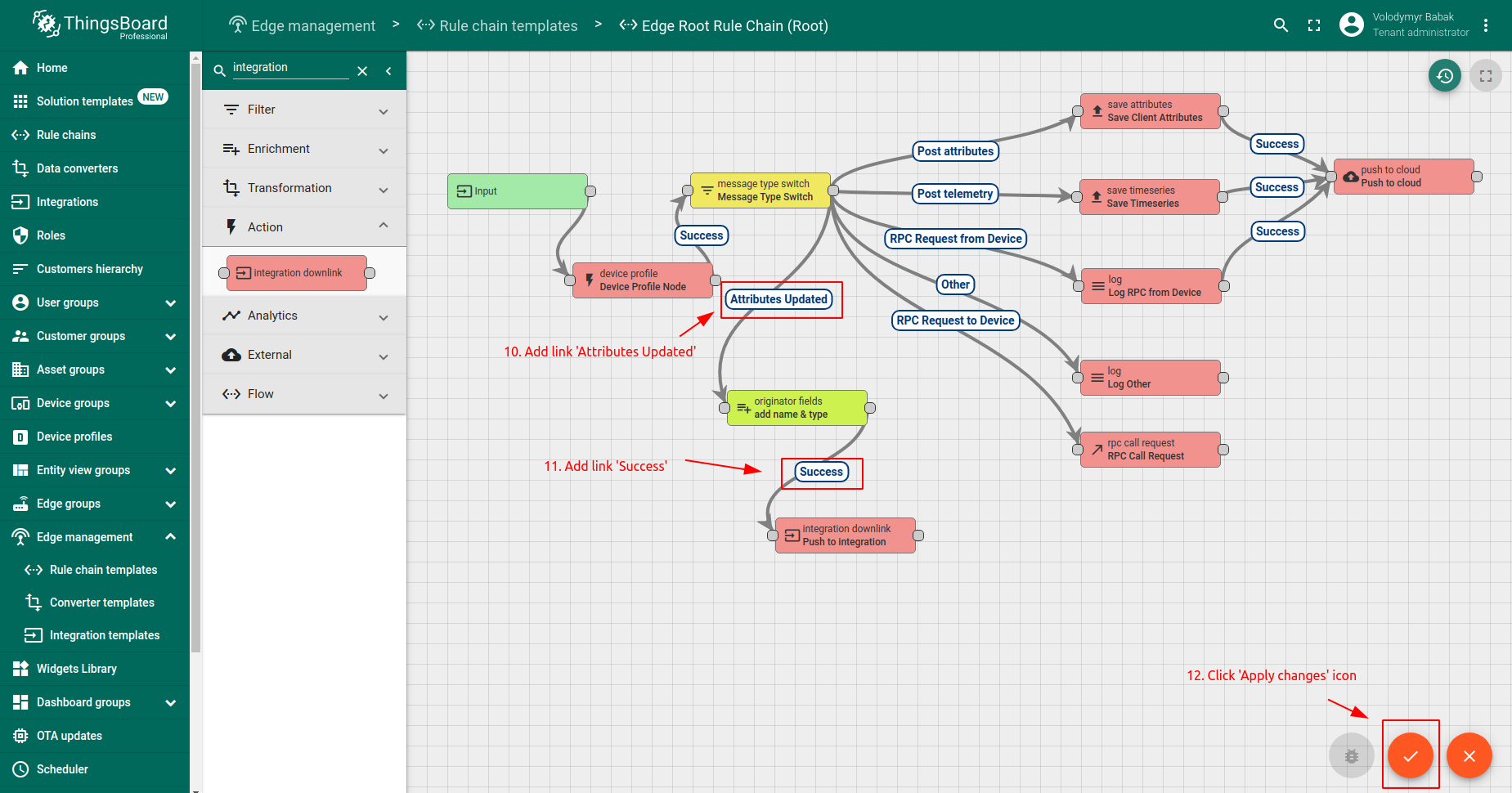Expand the Flow node category
Screen dimensions: 1512x793
point(304,394)
